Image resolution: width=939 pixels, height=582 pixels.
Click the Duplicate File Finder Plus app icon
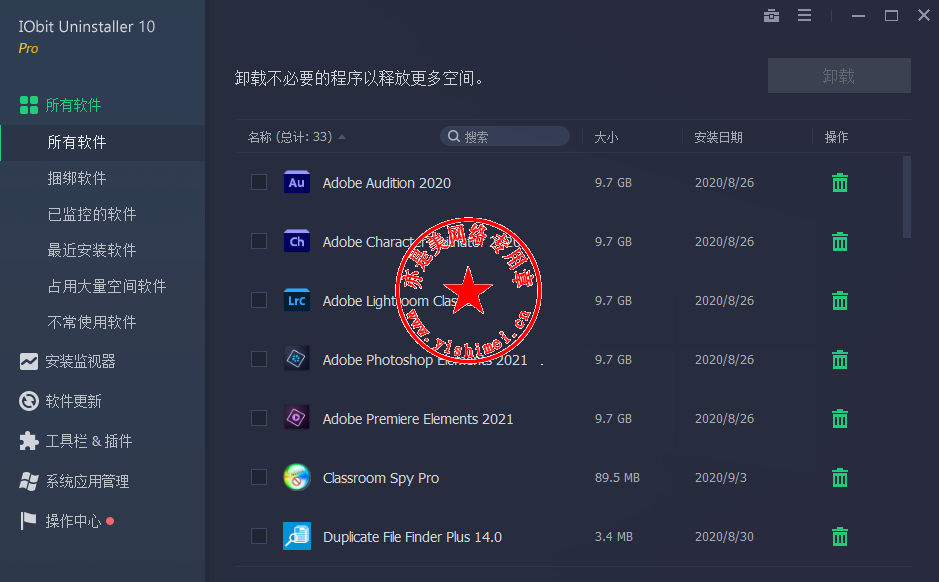[296, 536]
